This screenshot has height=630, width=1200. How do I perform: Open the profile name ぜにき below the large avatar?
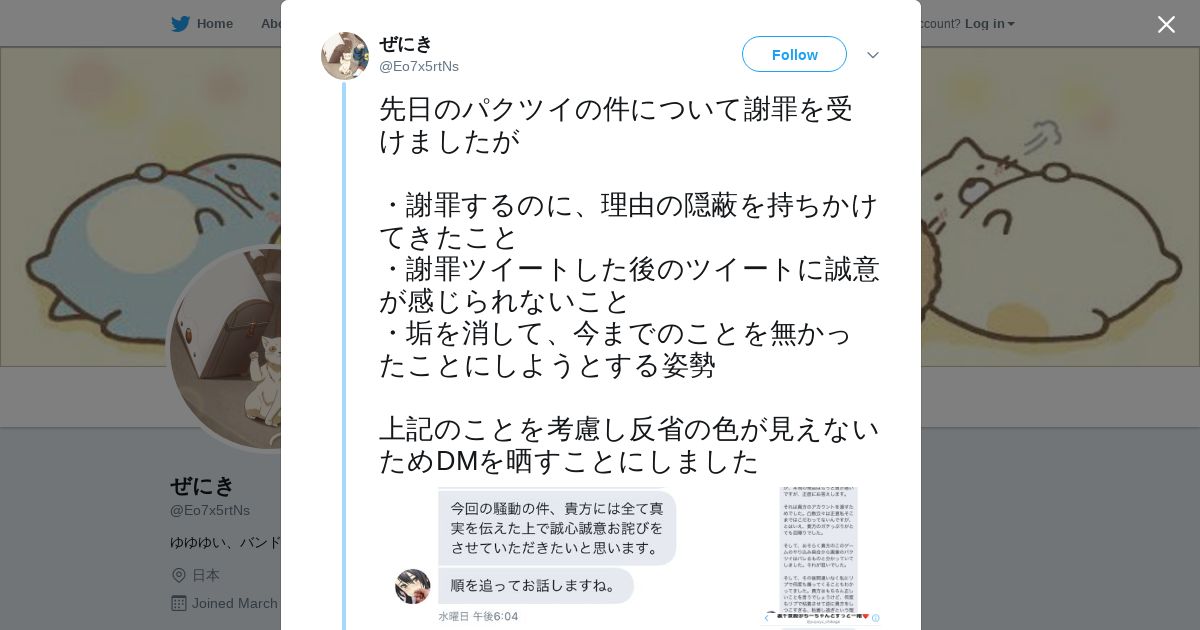[x=202, y=486]
